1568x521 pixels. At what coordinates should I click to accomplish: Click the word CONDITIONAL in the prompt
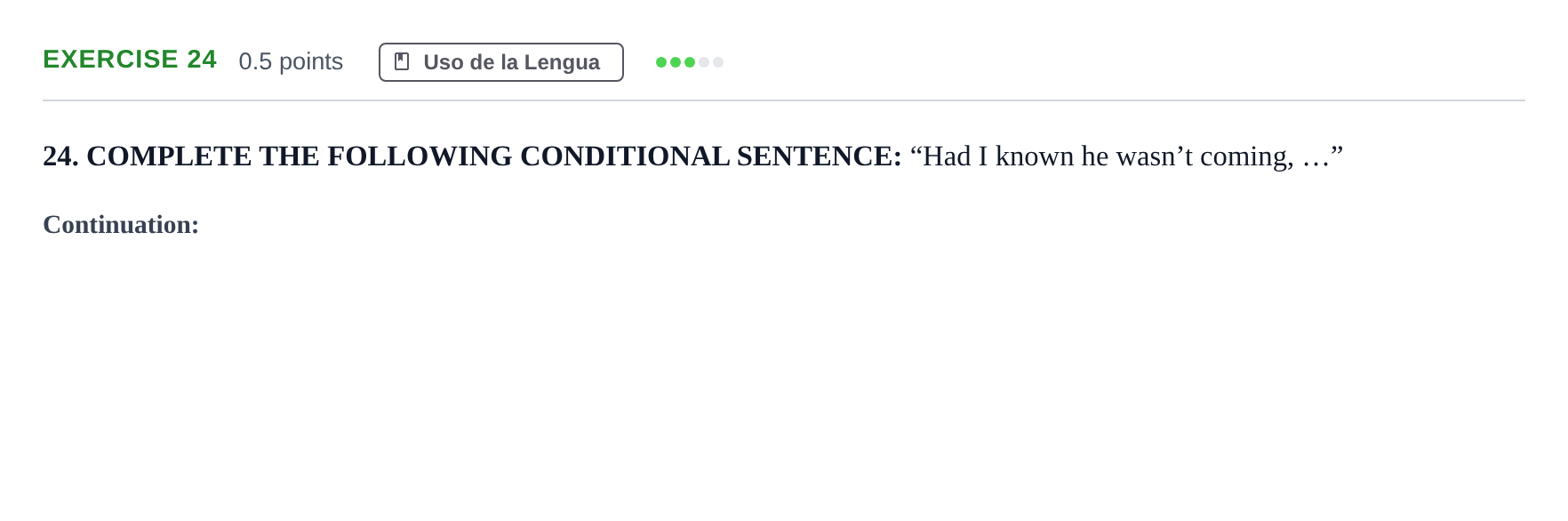coord(624,156)
